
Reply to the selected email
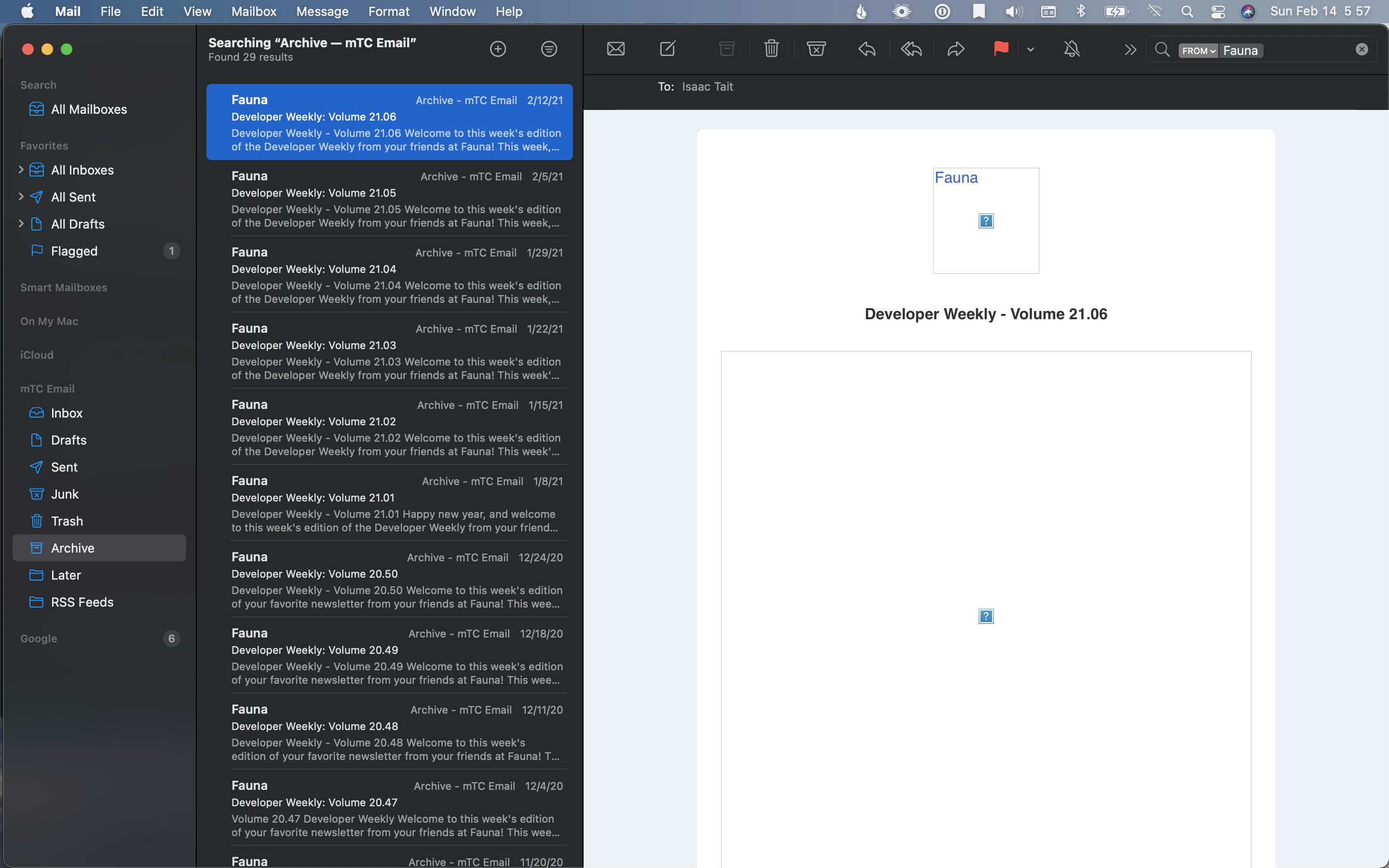pyautogui.click(x=867, y=49)
